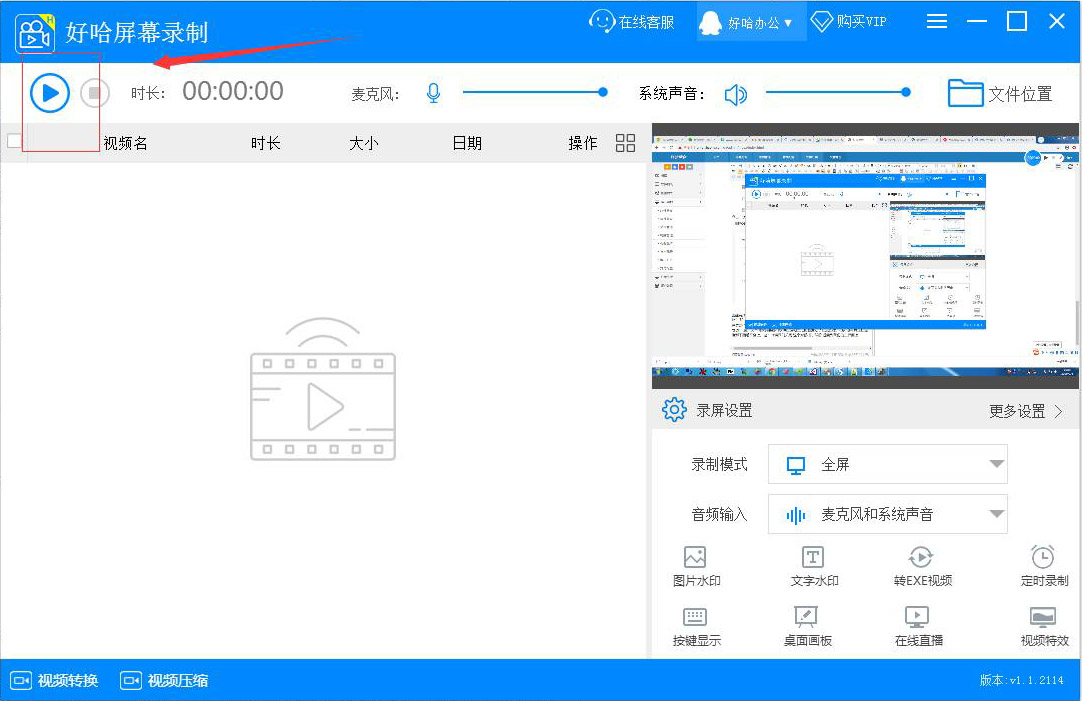Image resolution: width=1082 pixels, height=701 pixels.
Task: Open 视频压缩 video compression
Action: click(164, 680)
